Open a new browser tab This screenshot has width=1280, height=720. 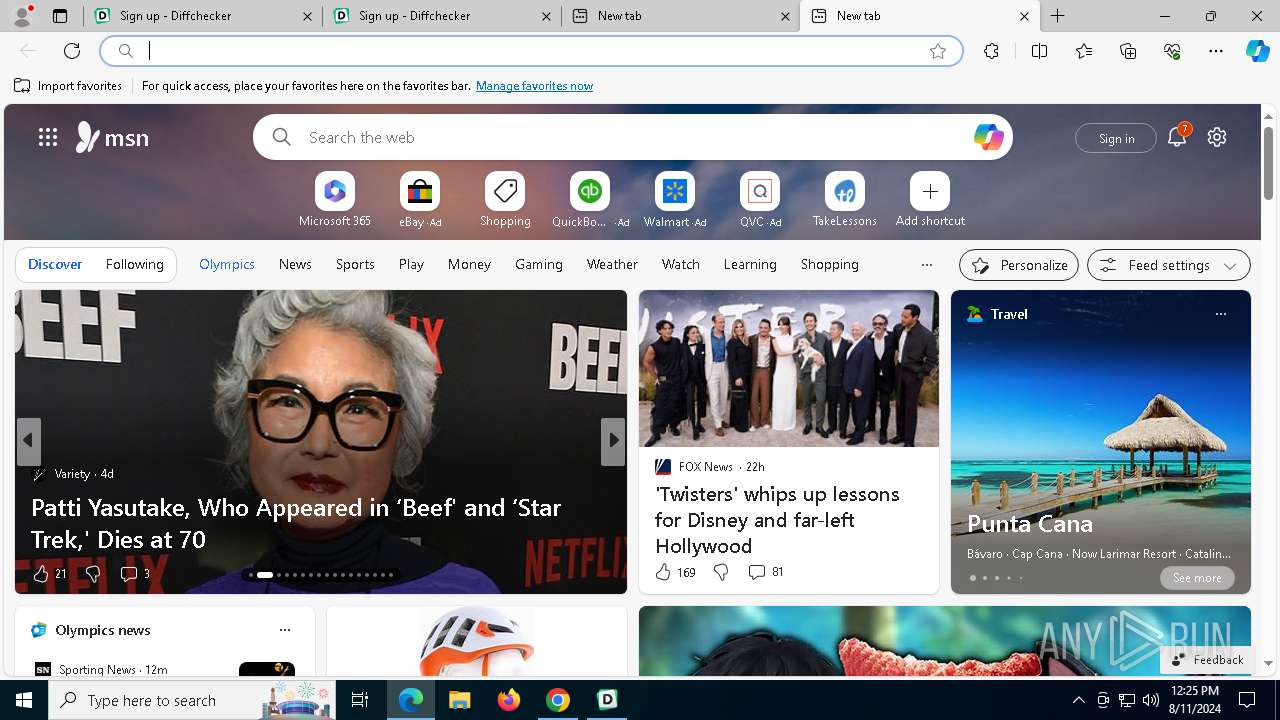tap(1057, 16)
